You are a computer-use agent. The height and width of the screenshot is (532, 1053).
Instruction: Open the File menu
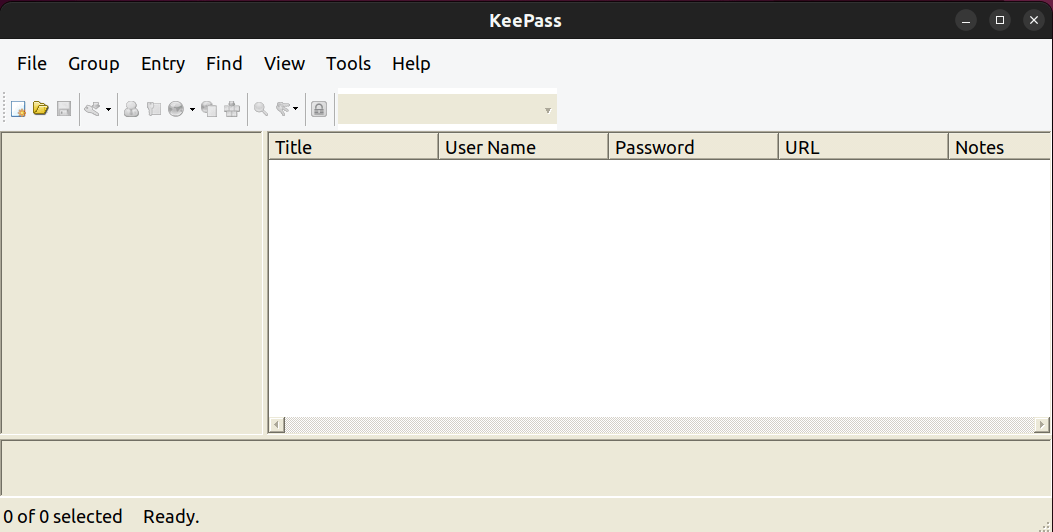coord(32,63)
